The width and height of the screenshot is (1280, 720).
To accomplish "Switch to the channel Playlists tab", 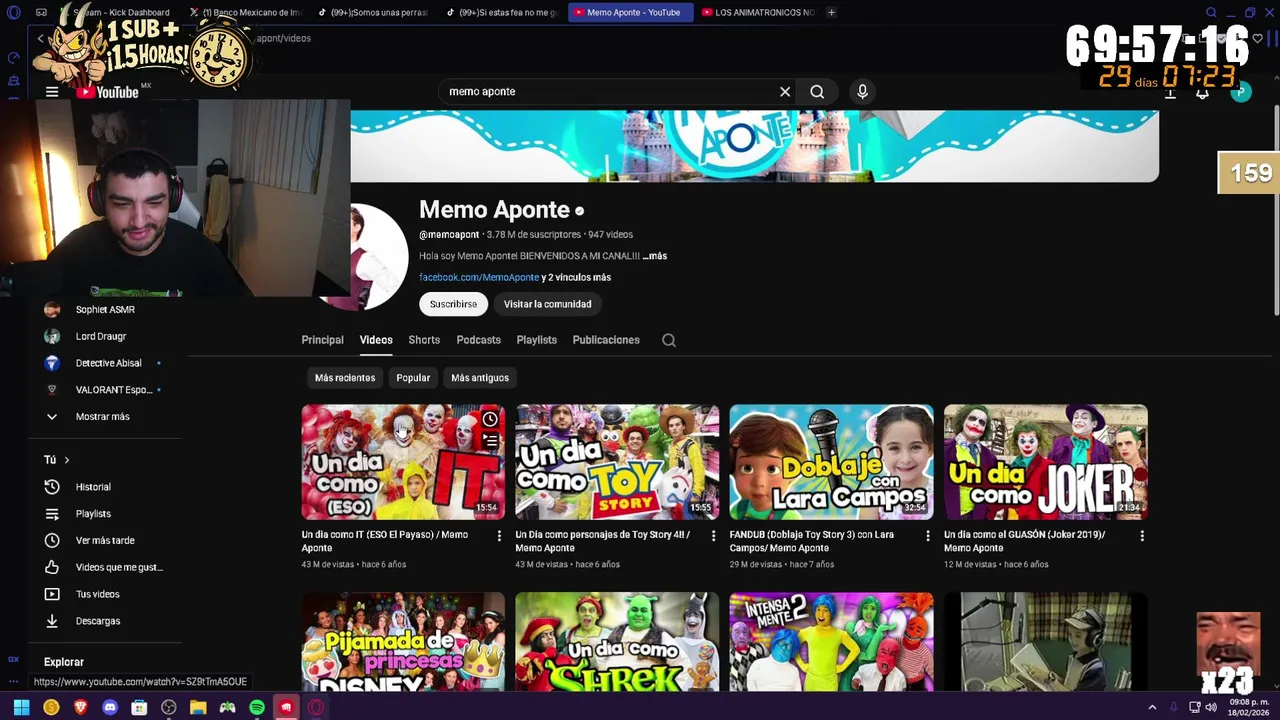I will point(536,340).
